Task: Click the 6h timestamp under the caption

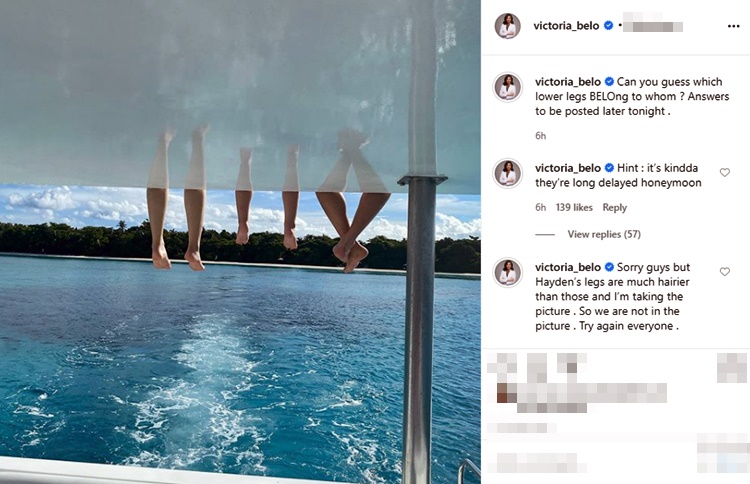Action: (x=540, y=136)
